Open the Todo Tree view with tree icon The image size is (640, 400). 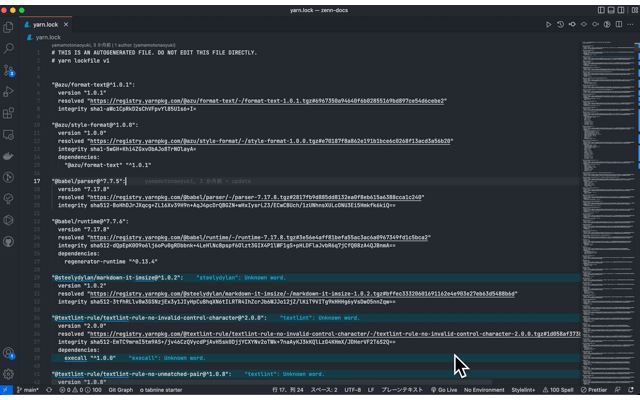pos(8,199)
